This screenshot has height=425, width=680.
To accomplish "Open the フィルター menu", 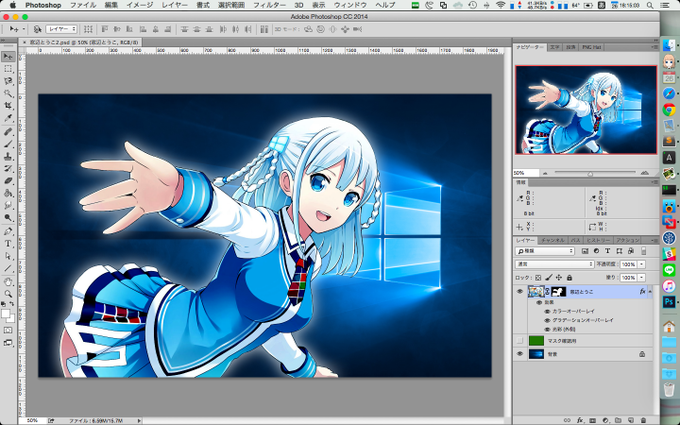I will tap(269, 5).
